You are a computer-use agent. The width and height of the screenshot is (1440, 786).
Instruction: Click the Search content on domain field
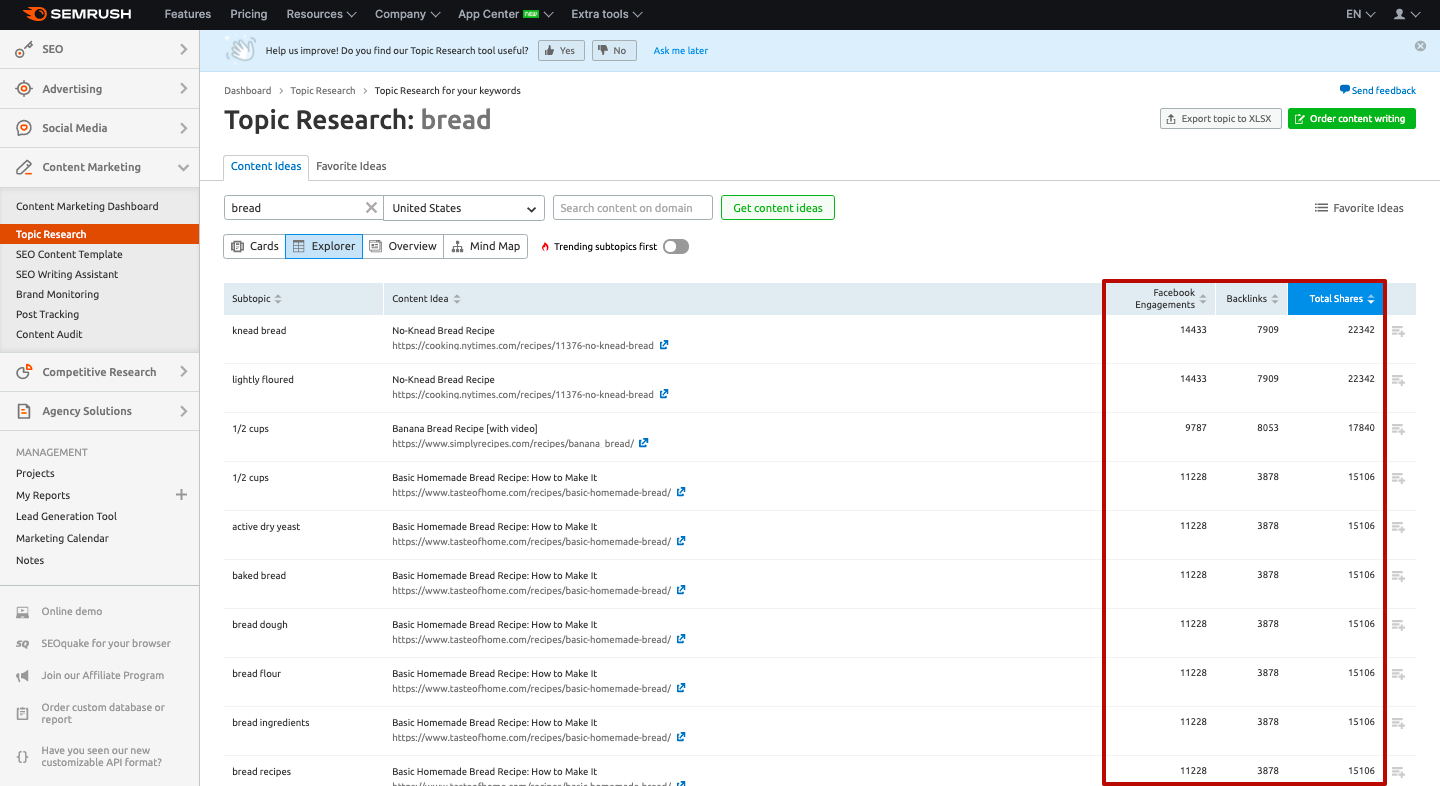click(632, 208)
